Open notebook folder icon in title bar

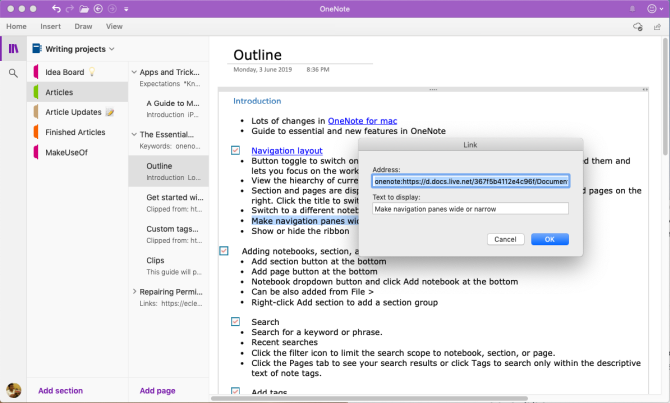[84, 9]
